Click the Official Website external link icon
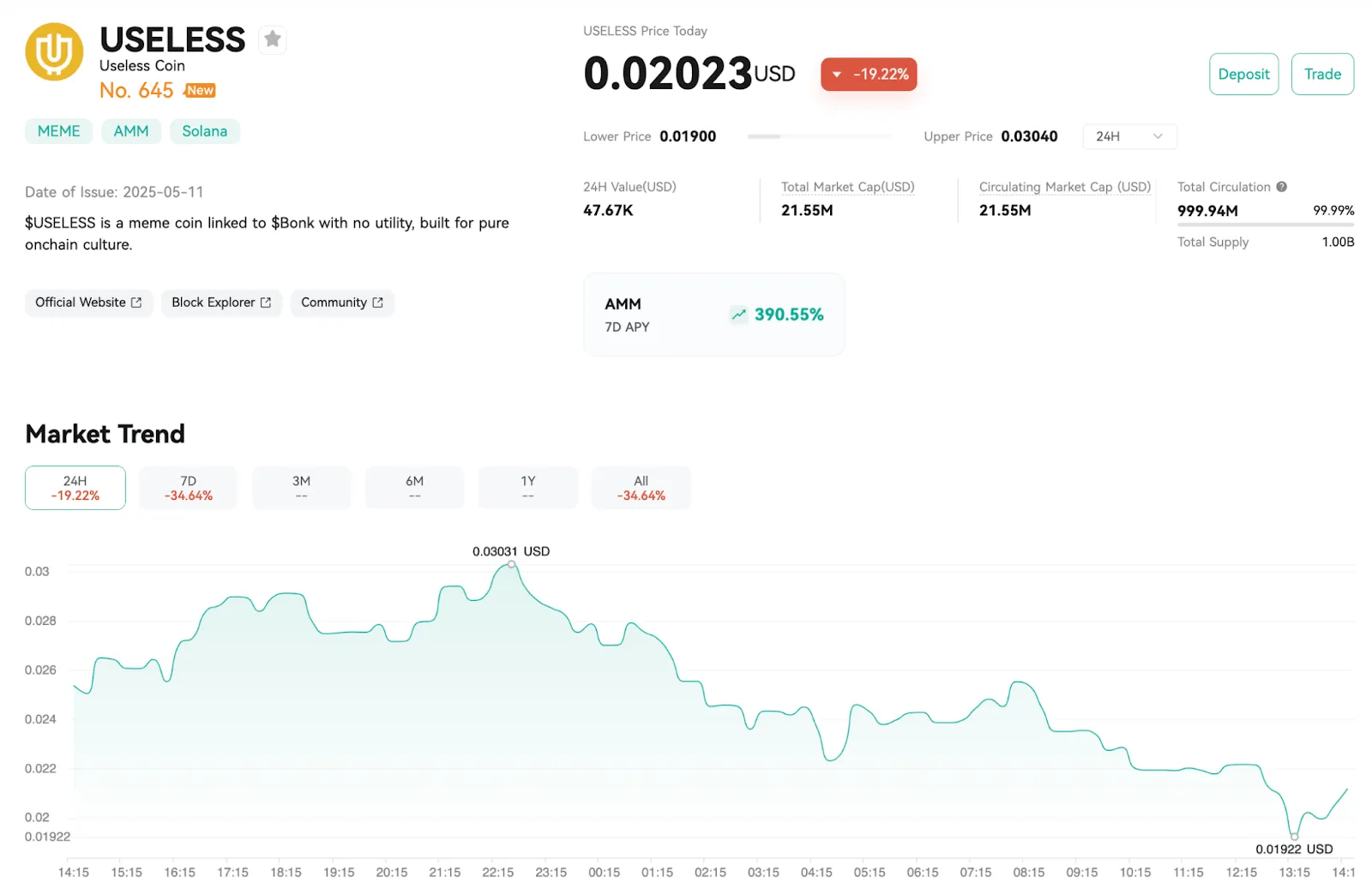 coord(136,303)
